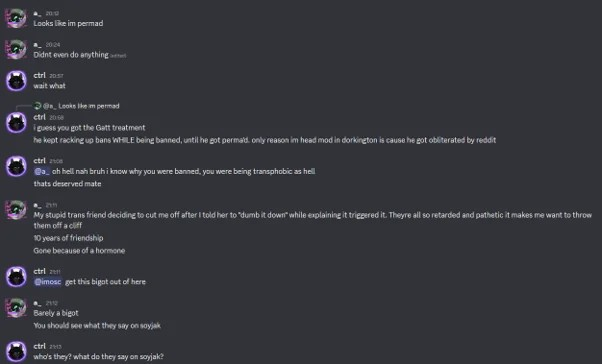Click a_ avatar beside "Looks like im permad"
Image resolution: width=602 pixels, height=364 pixels.
tap(16, 18)
